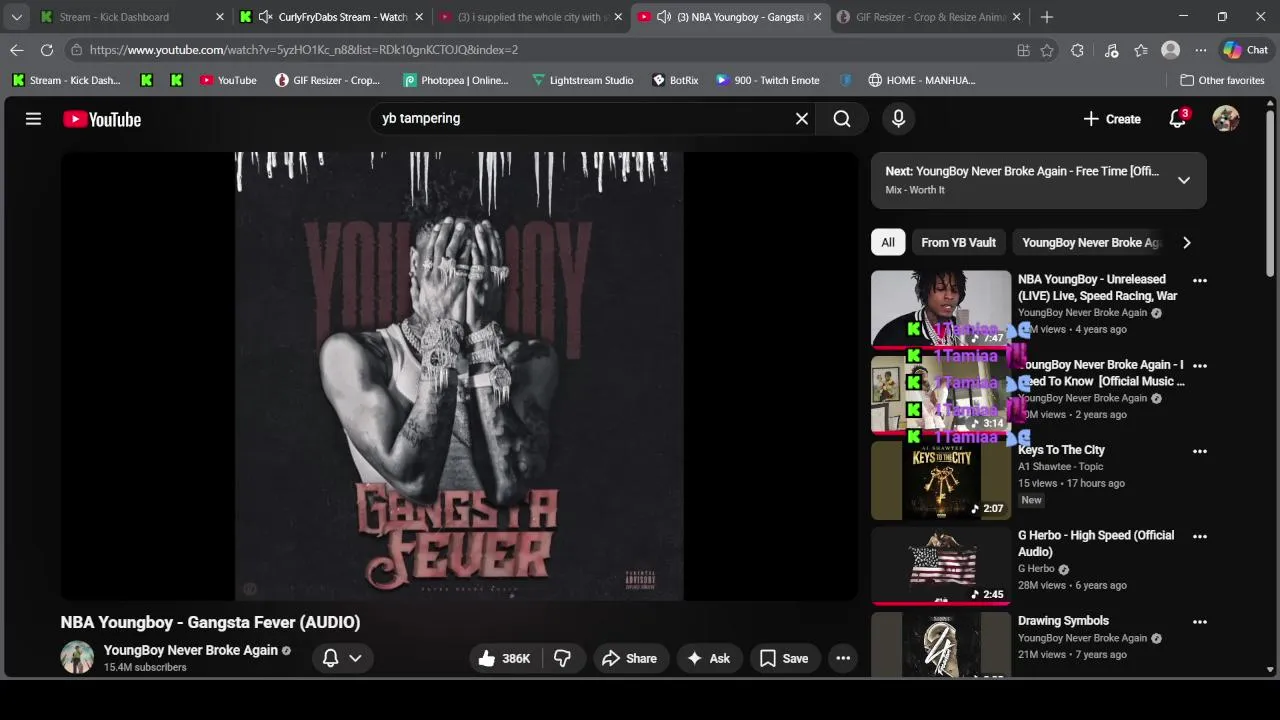The height and width of the screenshot is (720, 1280).
Task: Start voice search with microphone icon
Action: [898, 119]
